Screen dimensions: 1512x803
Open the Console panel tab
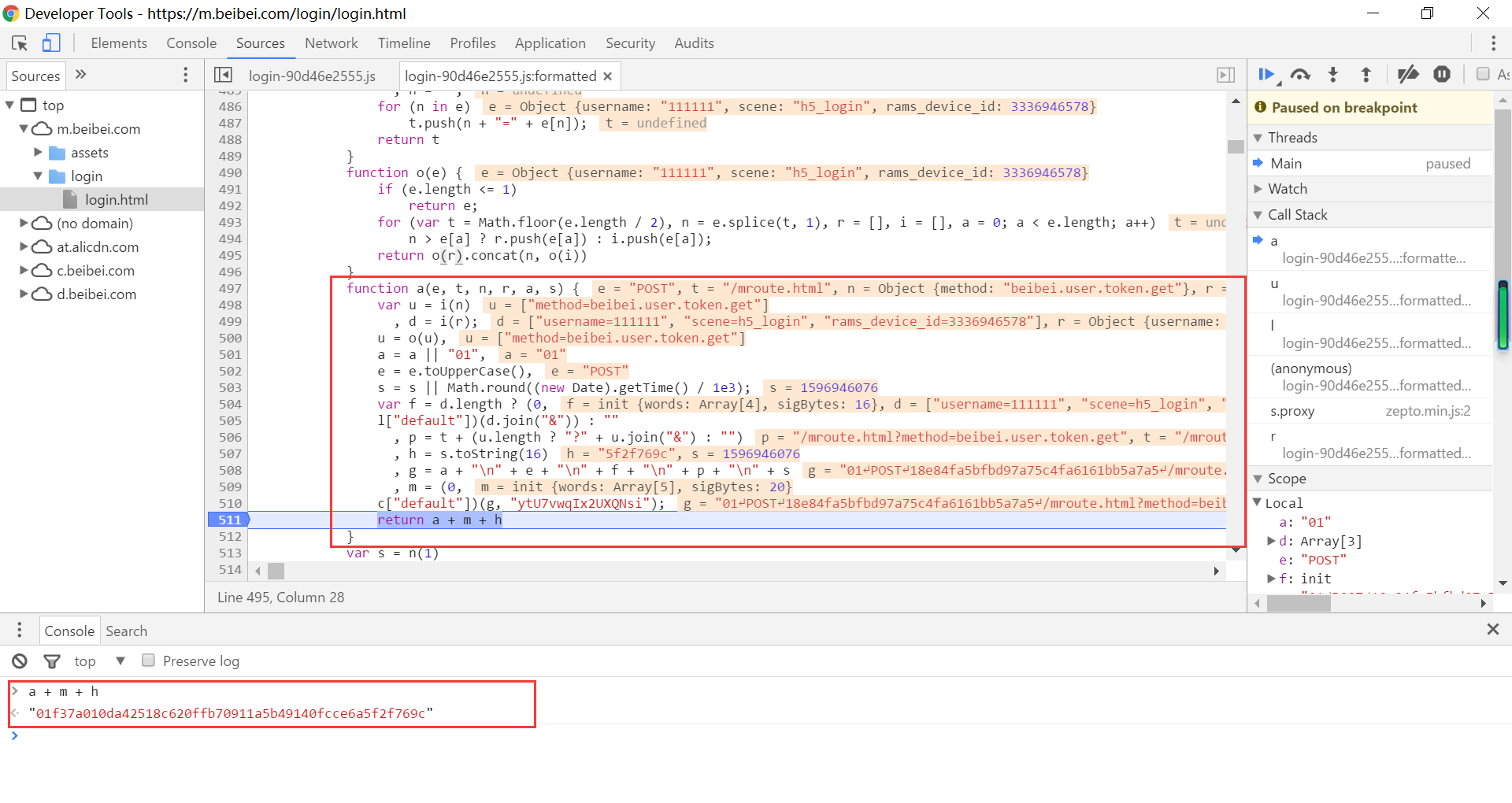(191, 43)
